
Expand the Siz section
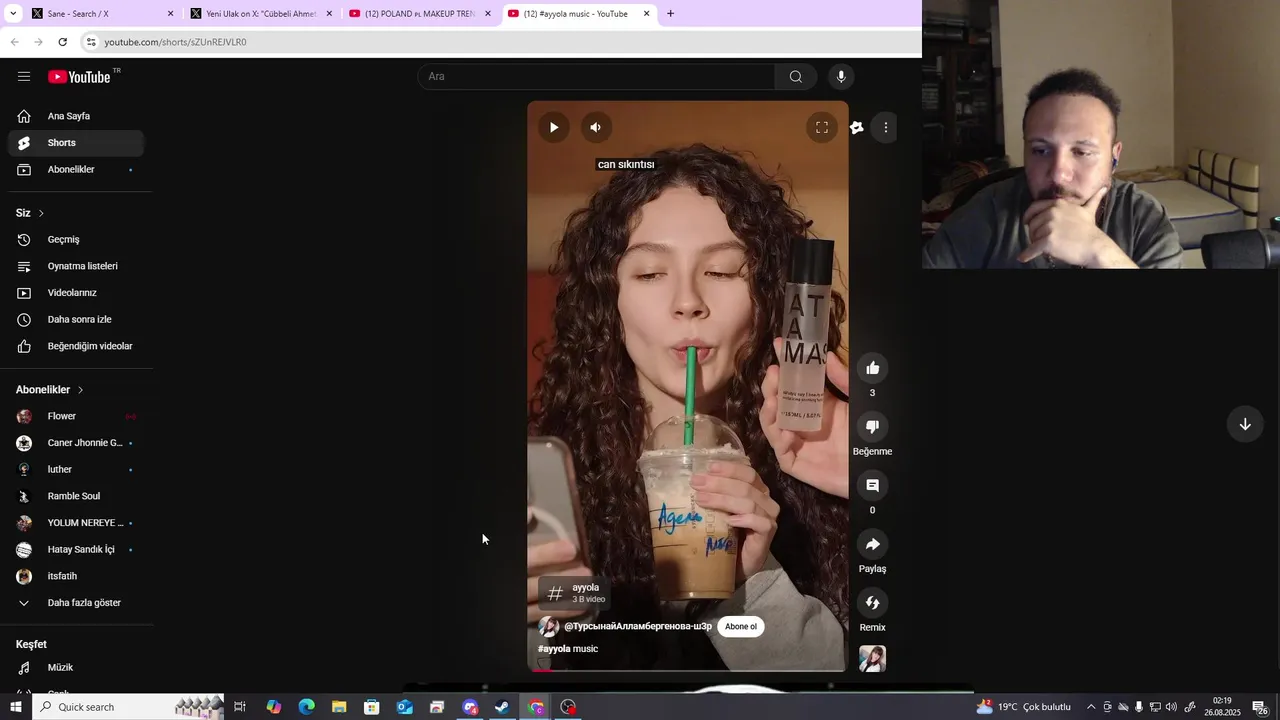[x=30, y=213]
